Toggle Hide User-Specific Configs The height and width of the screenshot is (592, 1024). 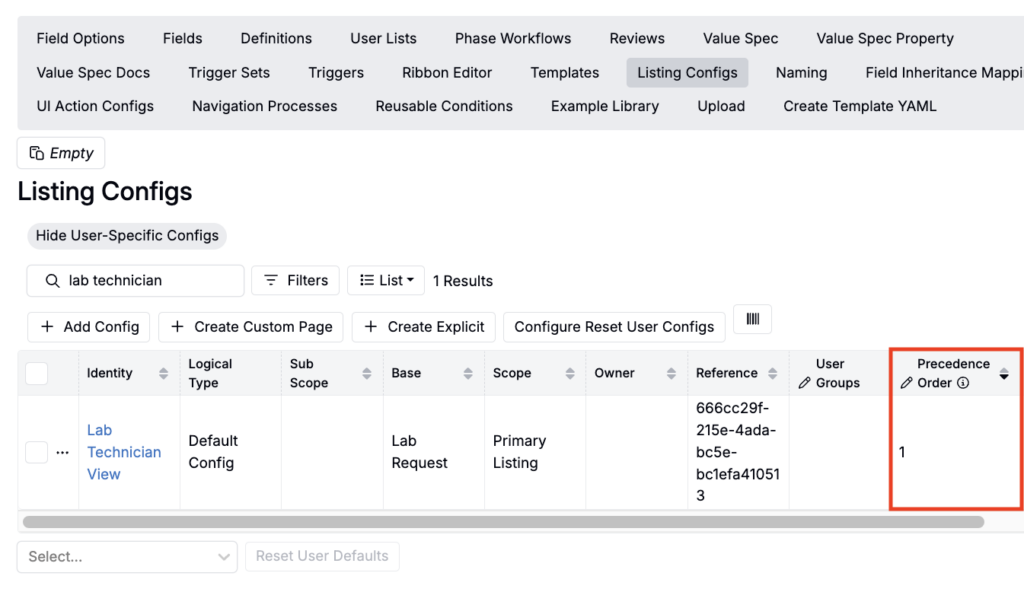pos(127,236)
